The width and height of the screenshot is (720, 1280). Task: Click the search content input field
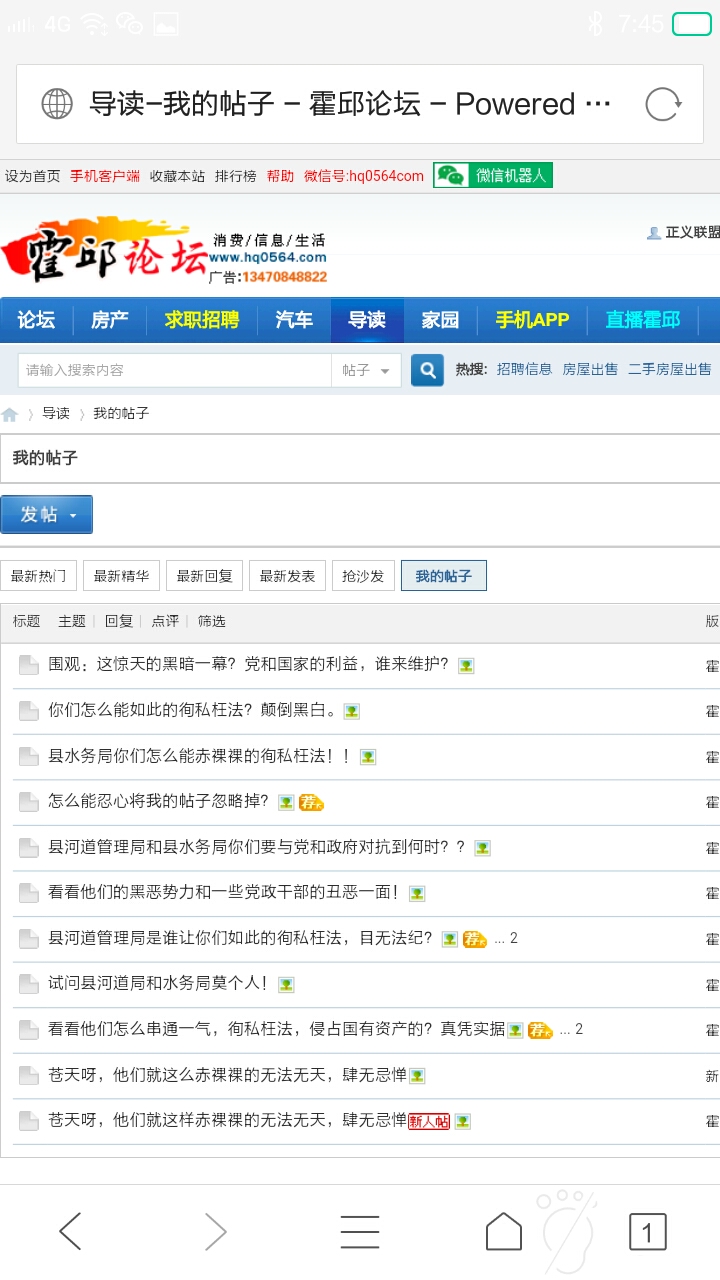(175, 370)
